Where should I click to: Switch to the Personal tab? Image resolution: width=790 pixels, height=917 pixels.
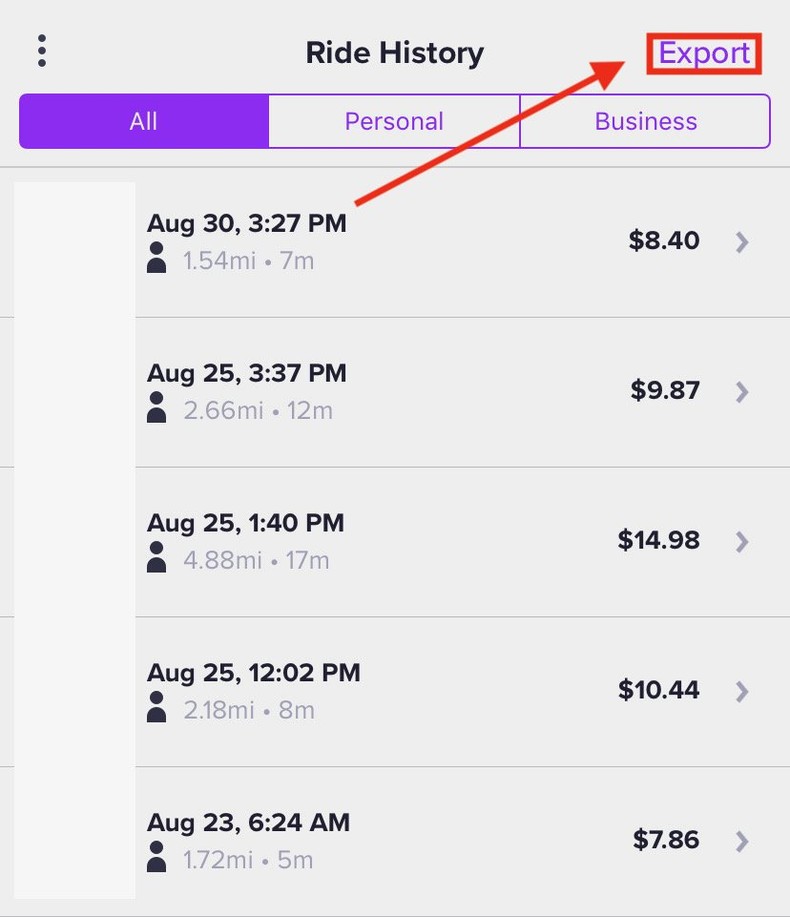pyautogui.click(x=394, y=121)
